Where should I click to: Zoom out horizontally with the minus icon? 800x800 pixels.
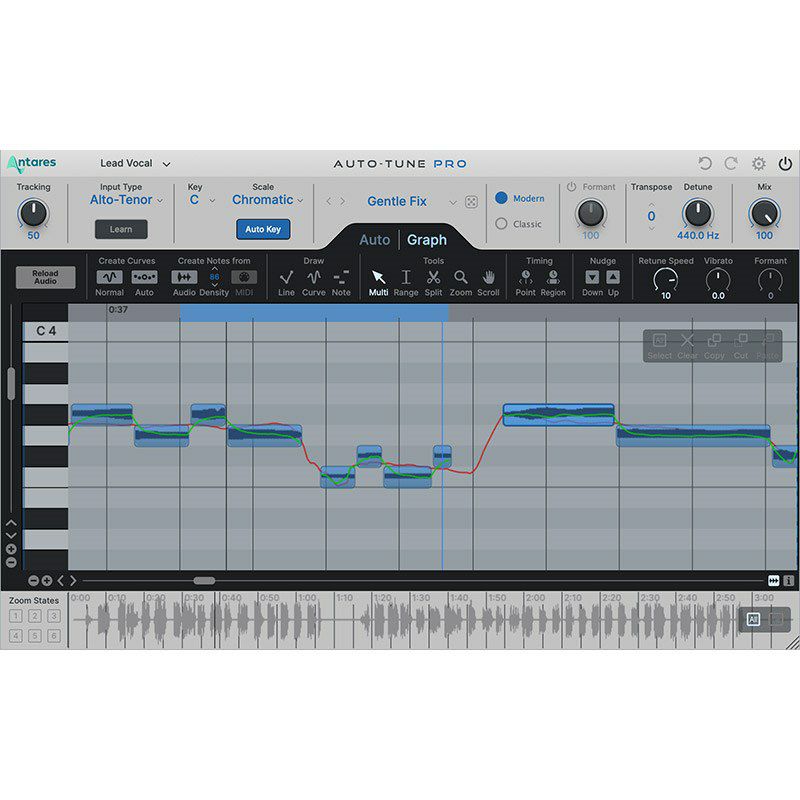point(34,581)
